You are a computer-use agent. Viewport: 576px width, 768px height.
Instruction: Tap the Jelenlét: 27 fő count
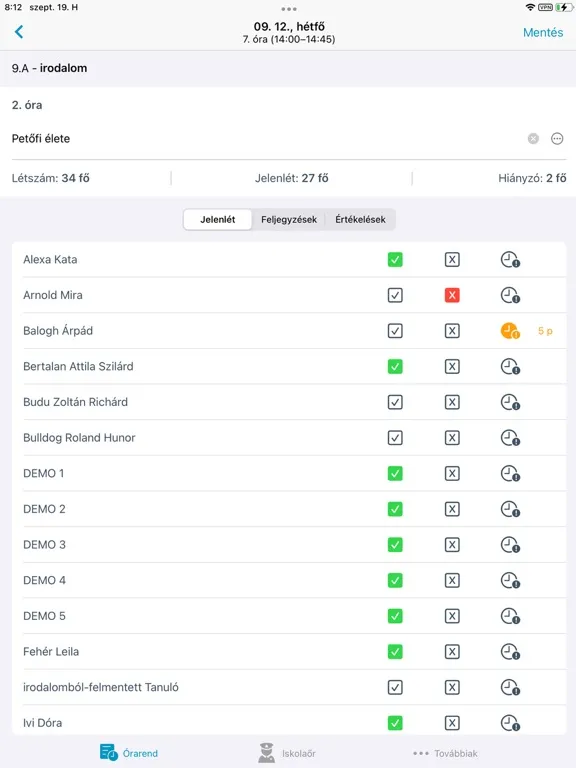coord(291,178)
